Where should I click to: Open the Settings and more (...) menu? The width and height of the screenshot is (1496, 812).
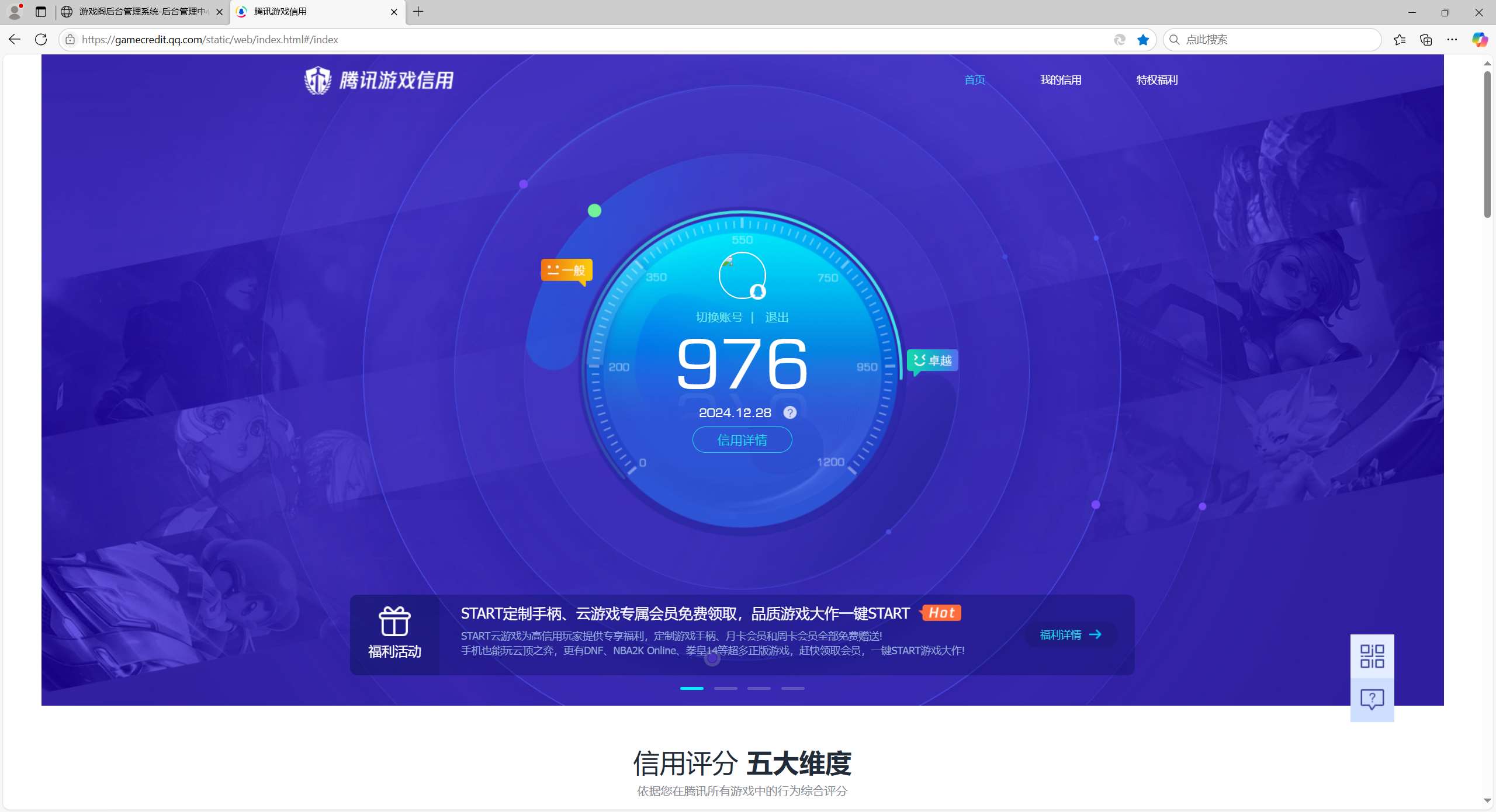1452,39
